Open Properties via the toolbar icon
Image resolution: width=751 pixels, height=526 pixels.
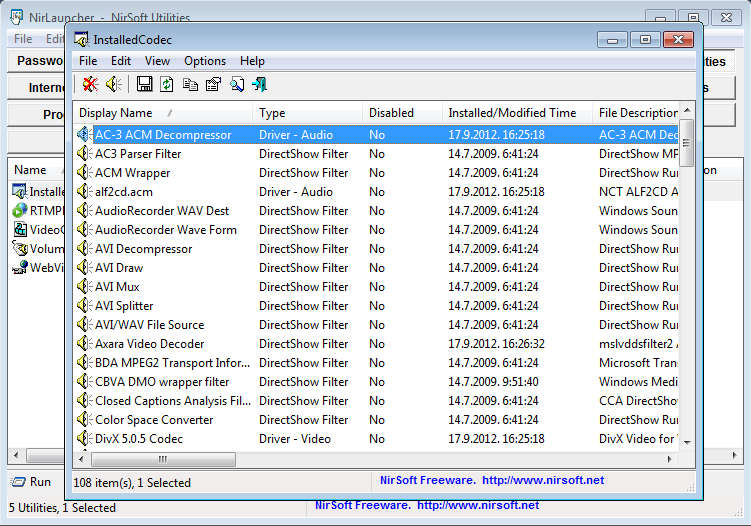click(213, 84)
